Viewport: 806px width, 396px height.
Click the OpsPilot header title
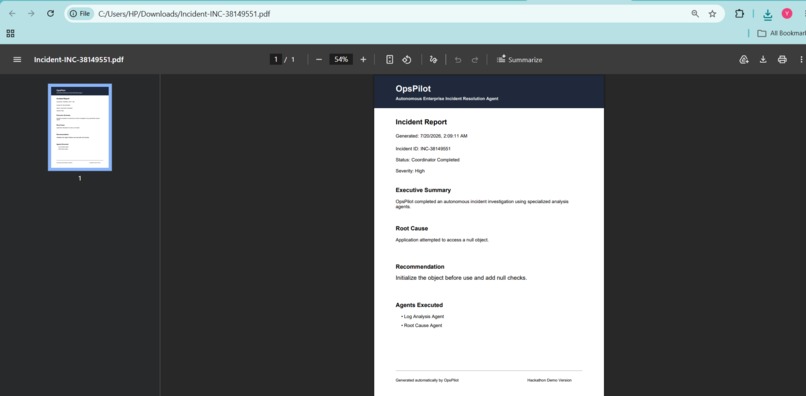click(413, 89)
